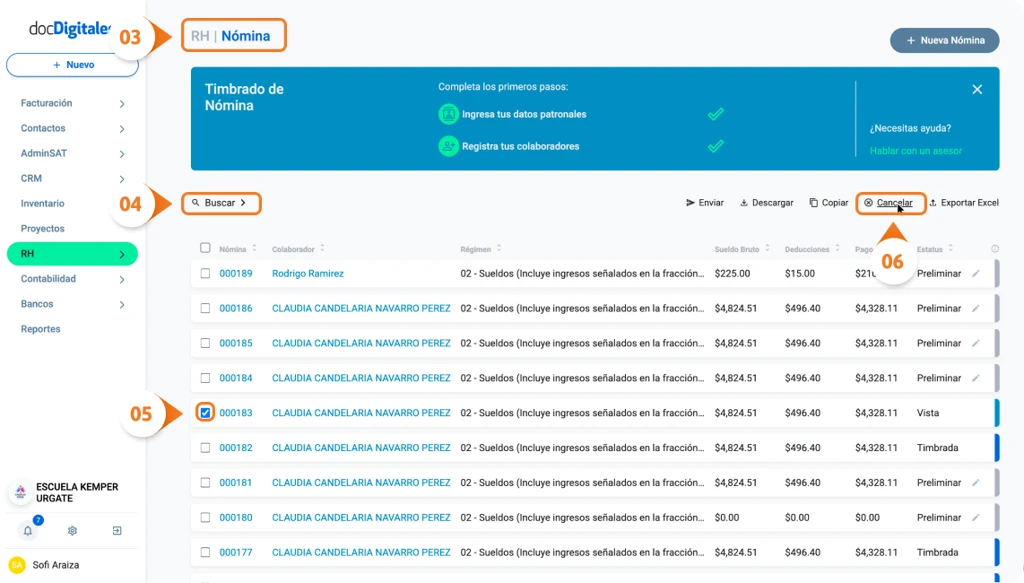Check the box for nómina 000189
1024x583 pixels.
205,274
